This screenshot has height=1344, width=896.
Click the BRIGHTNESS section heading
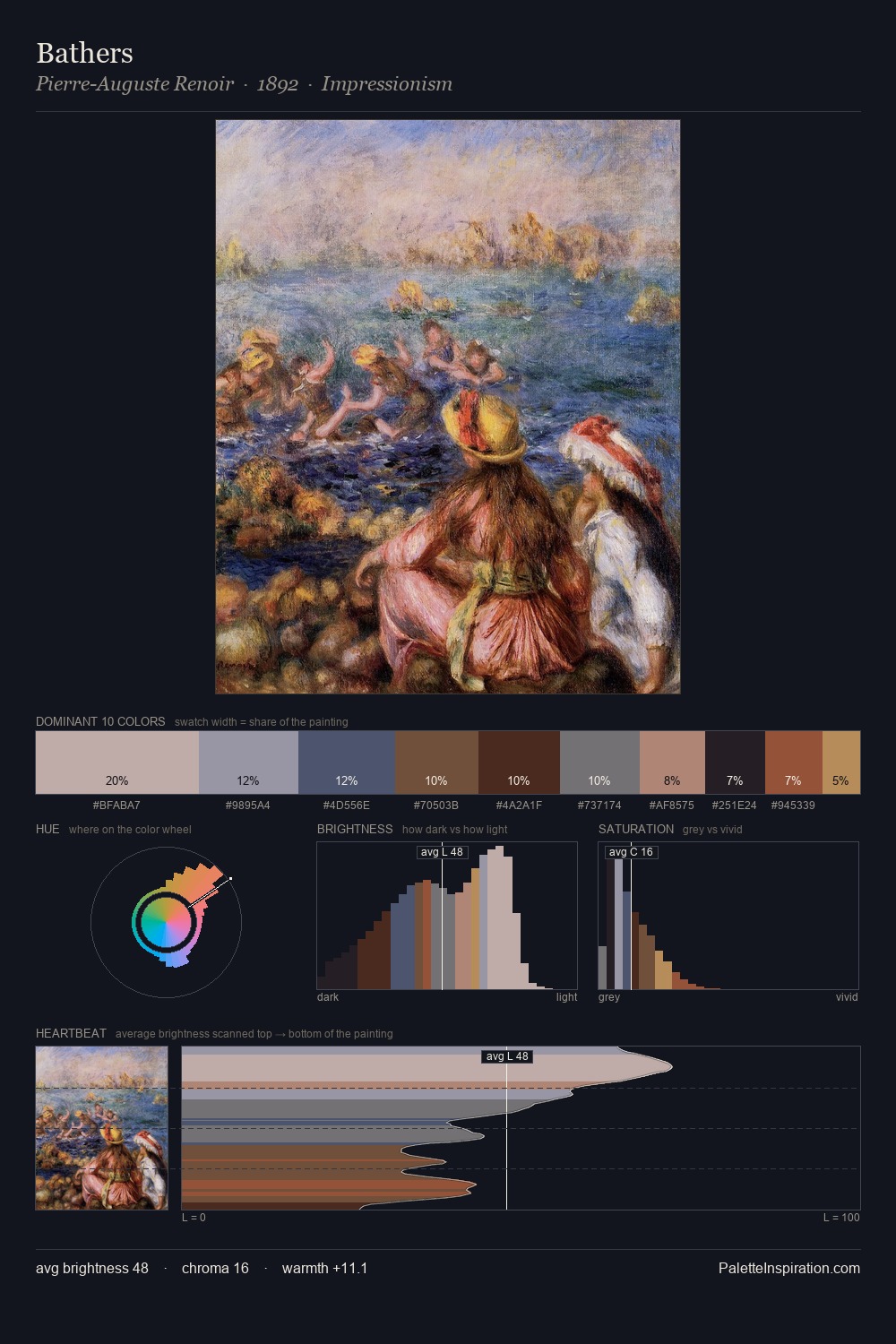tap(355, 829)
